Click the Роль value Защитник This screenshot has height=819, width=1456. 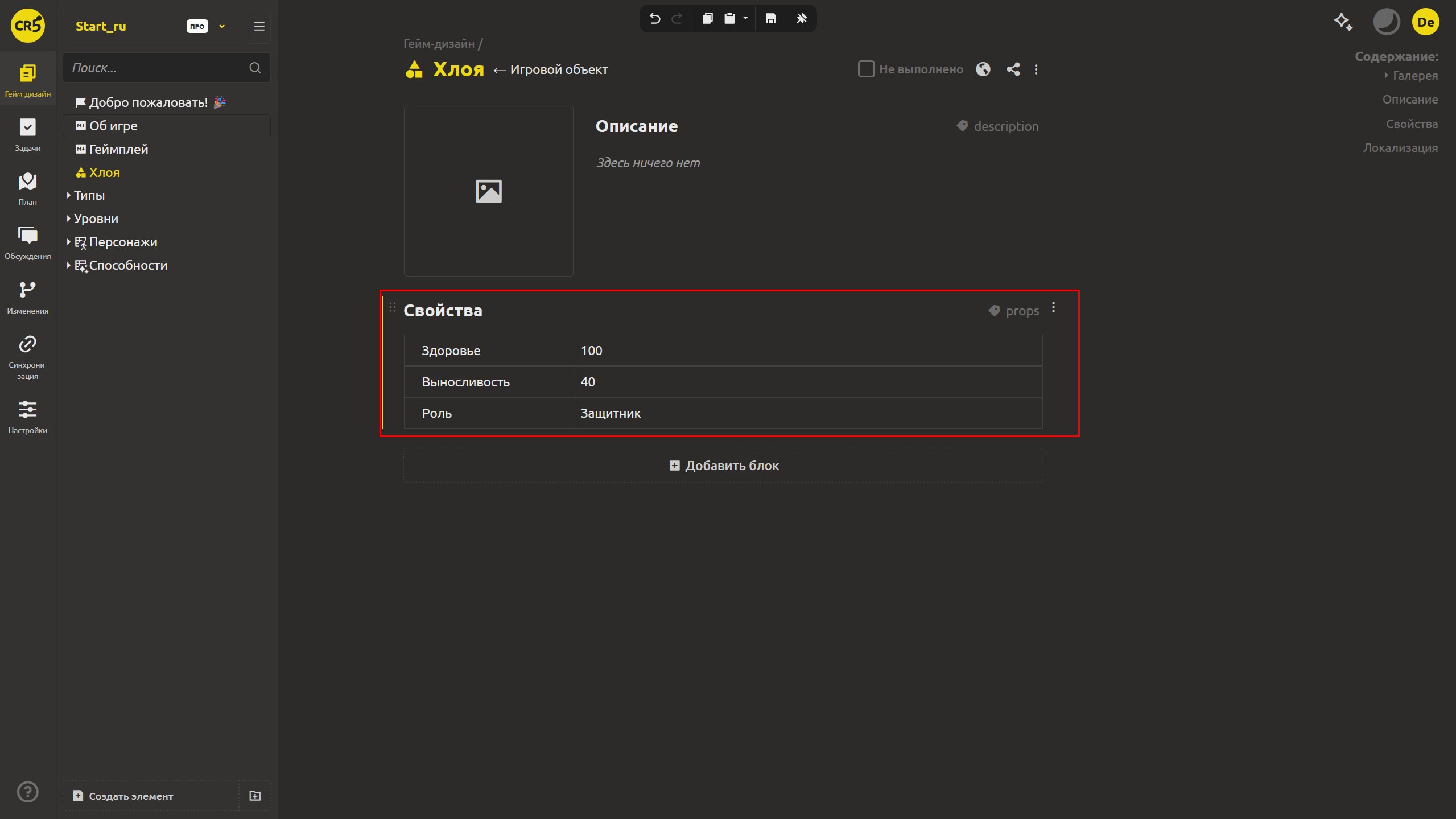(809, 413)
